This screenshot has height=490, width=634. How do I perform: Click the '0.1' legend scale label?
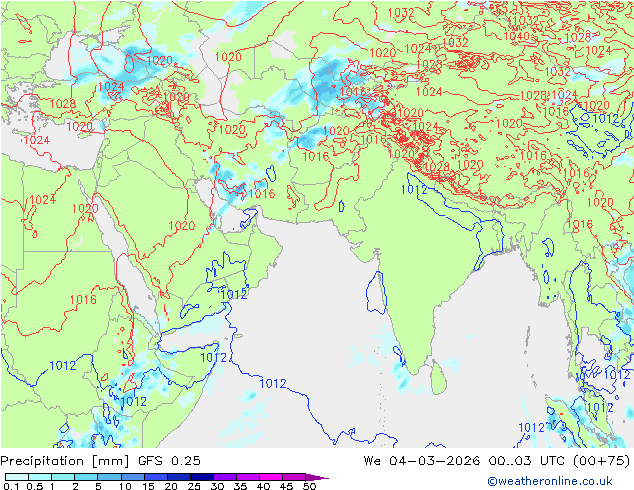(x=11, y=486)
